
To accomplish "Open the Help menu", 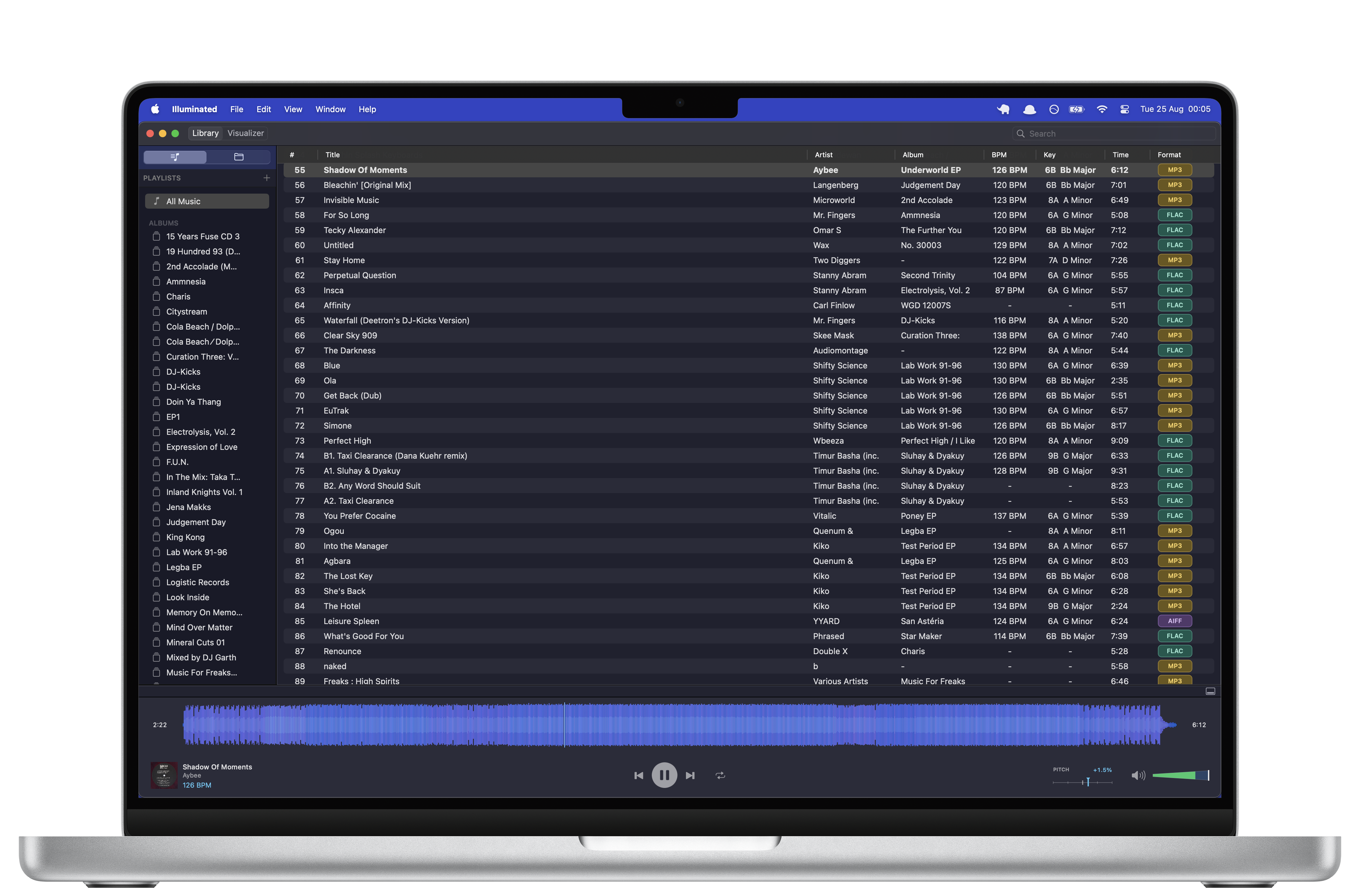I will (x=367, y=109).
